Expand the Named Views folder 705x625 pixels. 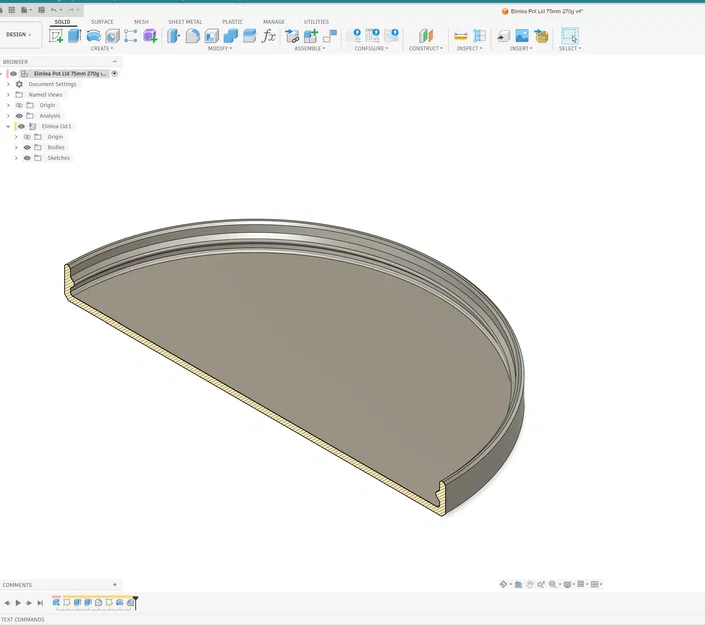[8, 95]
